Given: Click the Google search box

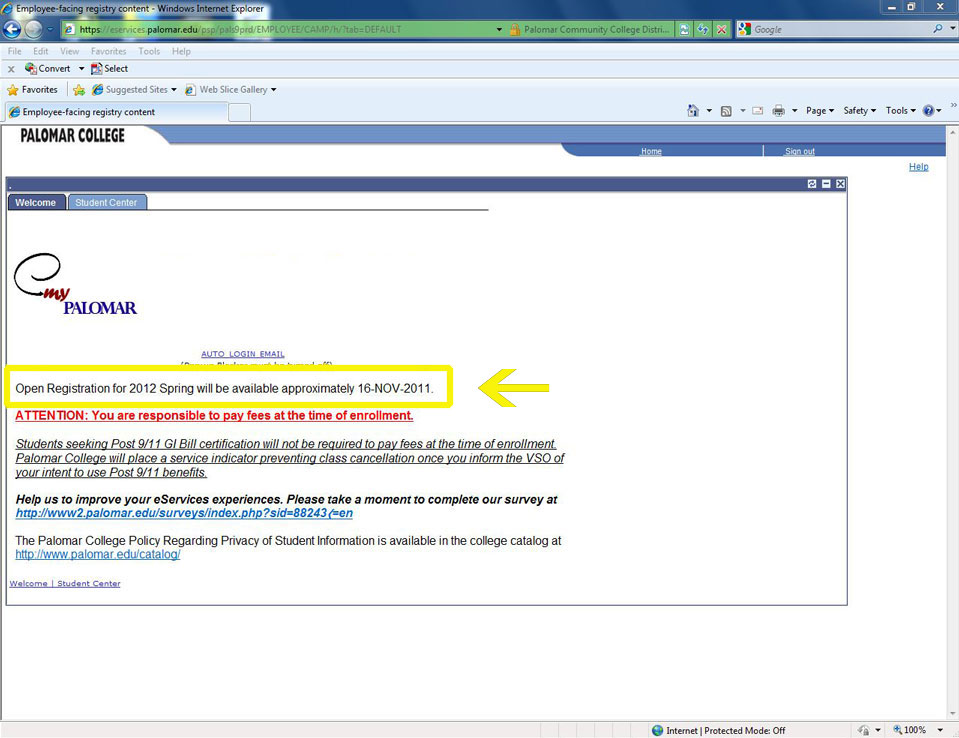Looking at the screenshot, I should point(841,29).
